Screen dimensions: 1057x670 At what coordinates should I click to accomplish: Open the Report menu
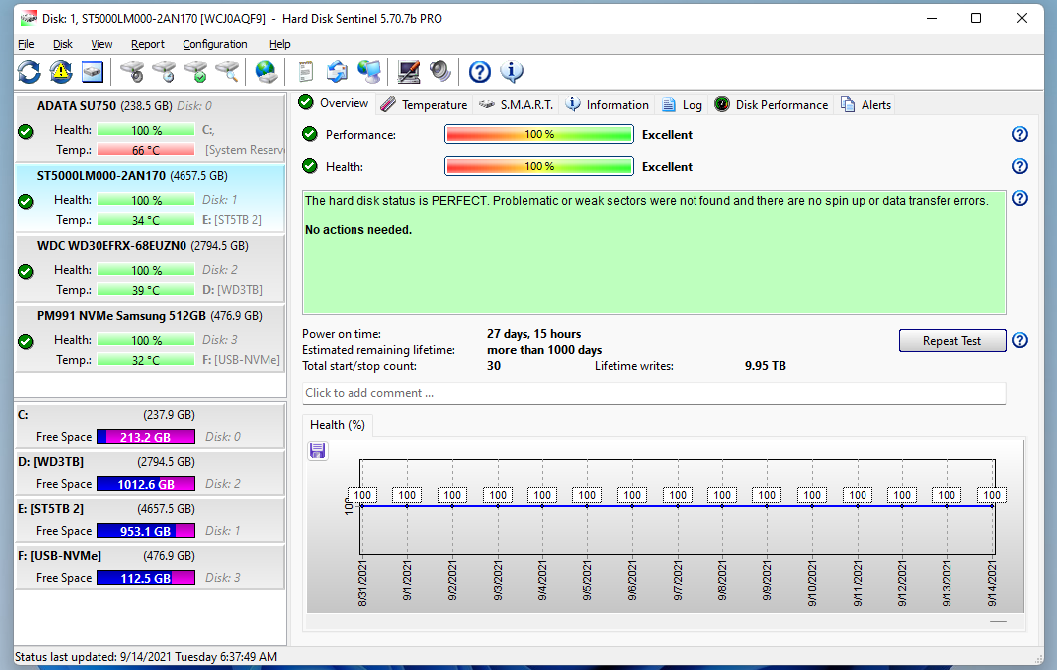tap(148, 44)
